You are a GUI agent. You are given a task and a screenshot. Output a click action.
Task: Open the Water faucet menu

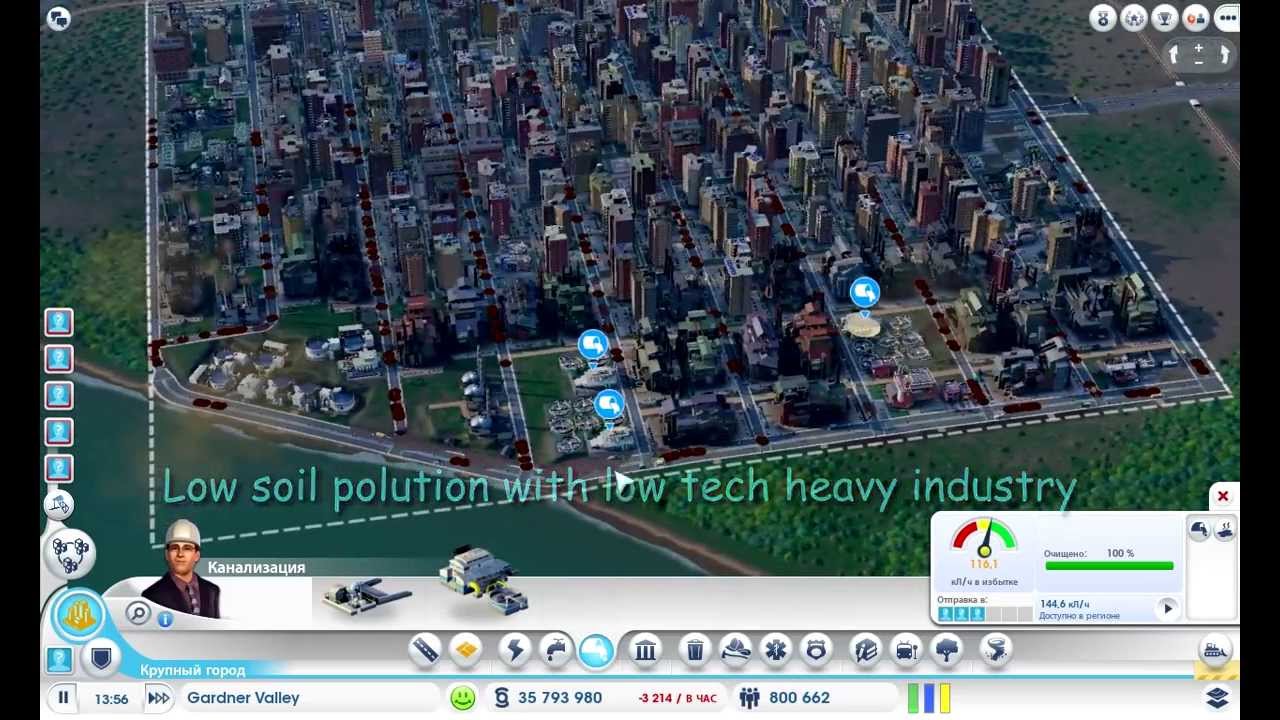[556, 651]
